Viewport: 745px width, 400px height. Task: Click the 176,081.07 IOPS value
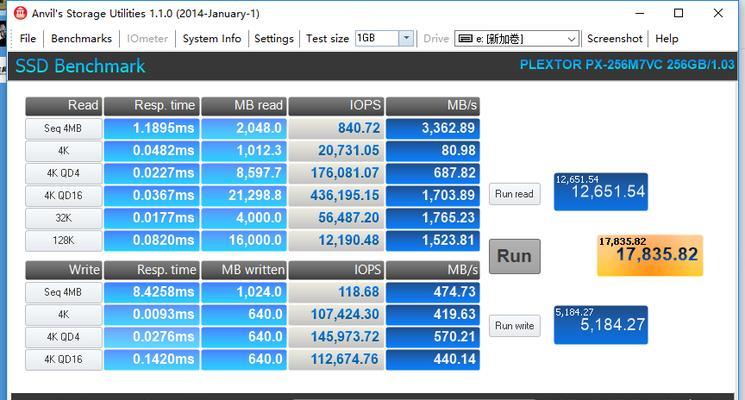pyautogui.click(x=335, y=173)
